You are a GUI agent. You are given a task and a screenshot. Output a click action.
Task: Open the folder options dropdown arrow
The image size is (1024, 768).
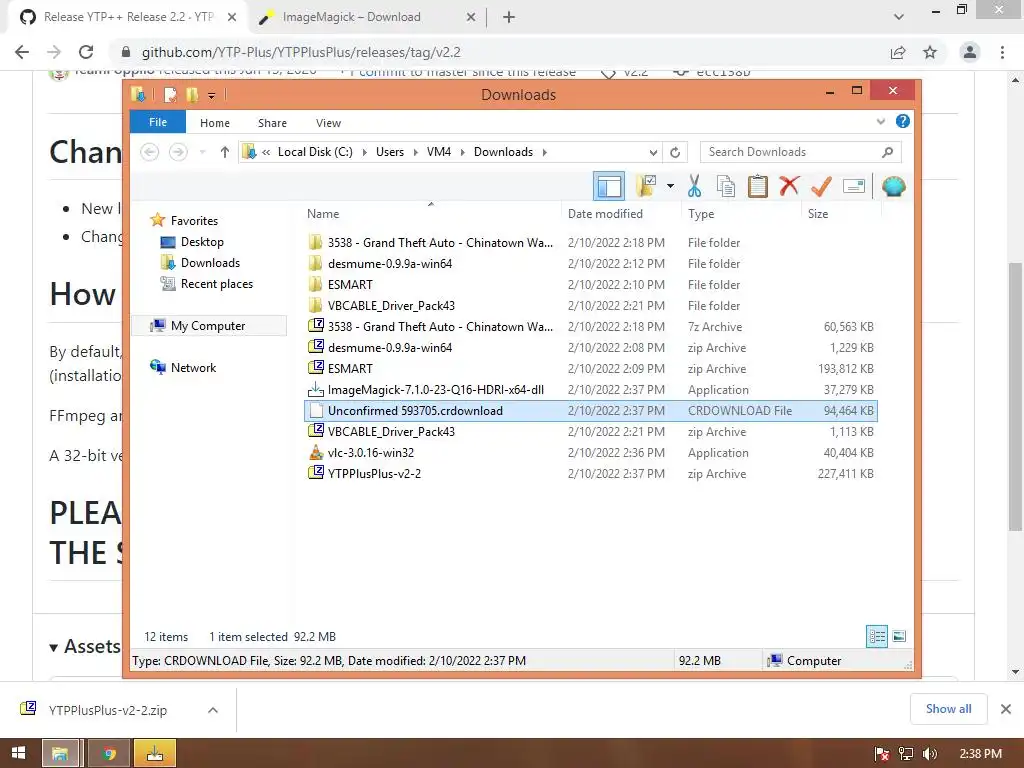670,187
